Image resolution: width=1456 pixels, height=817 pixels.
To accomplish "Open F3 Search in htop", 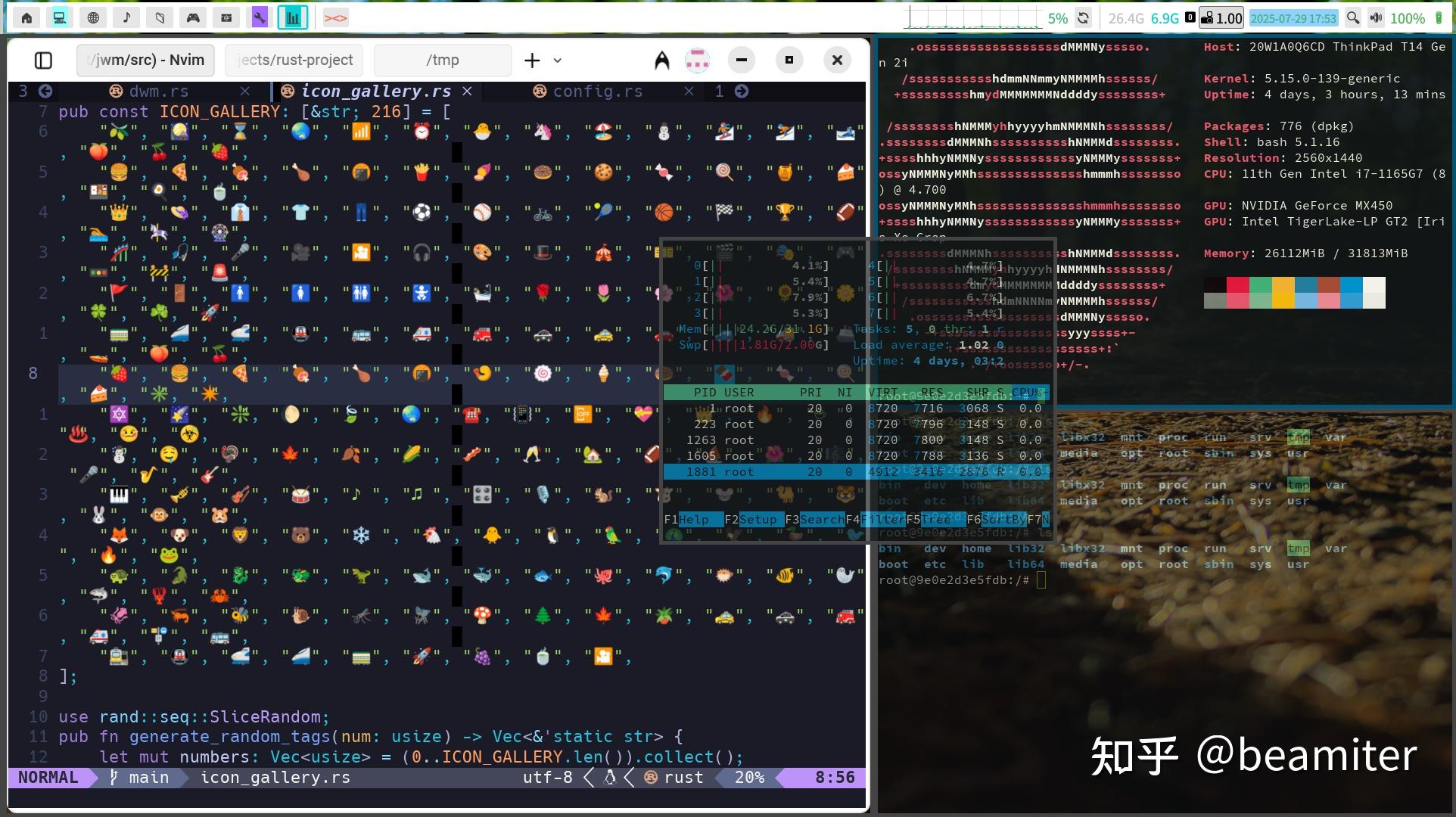I will [814, 520].
